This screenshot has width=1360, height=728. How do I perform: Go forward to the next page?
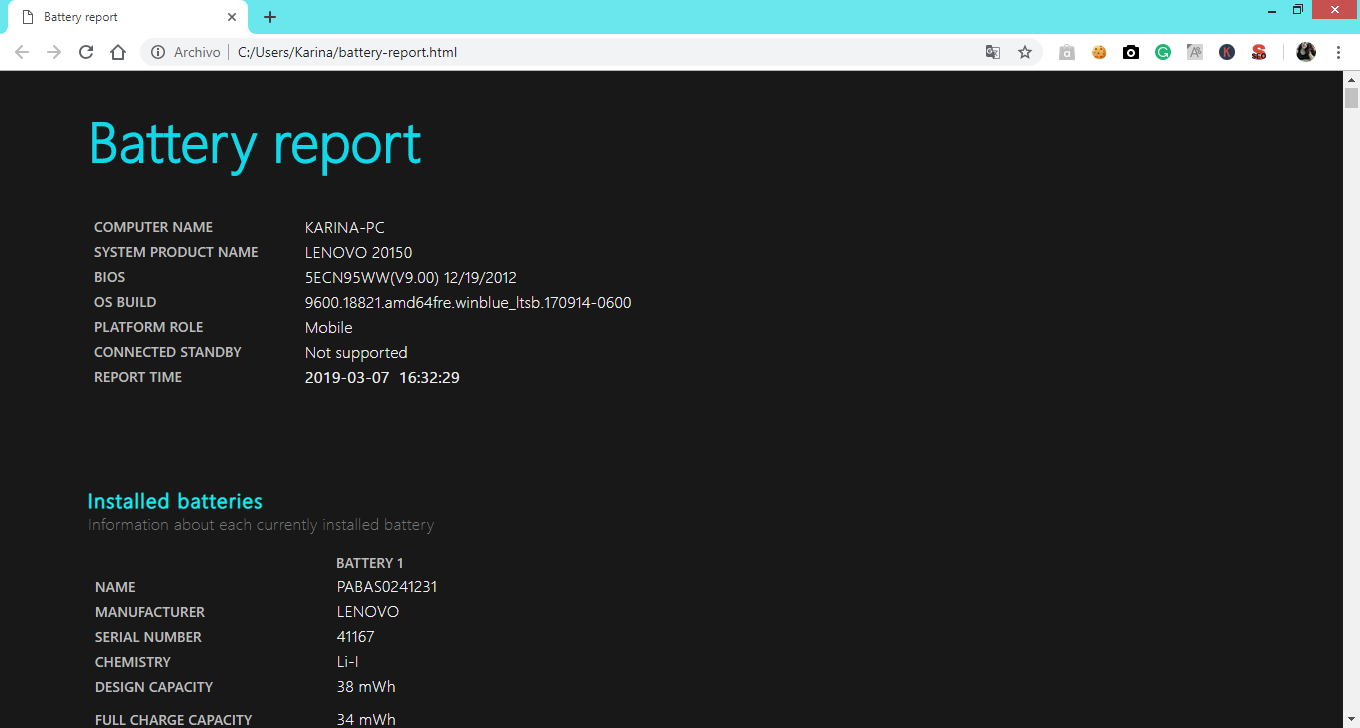click(54, 52)
